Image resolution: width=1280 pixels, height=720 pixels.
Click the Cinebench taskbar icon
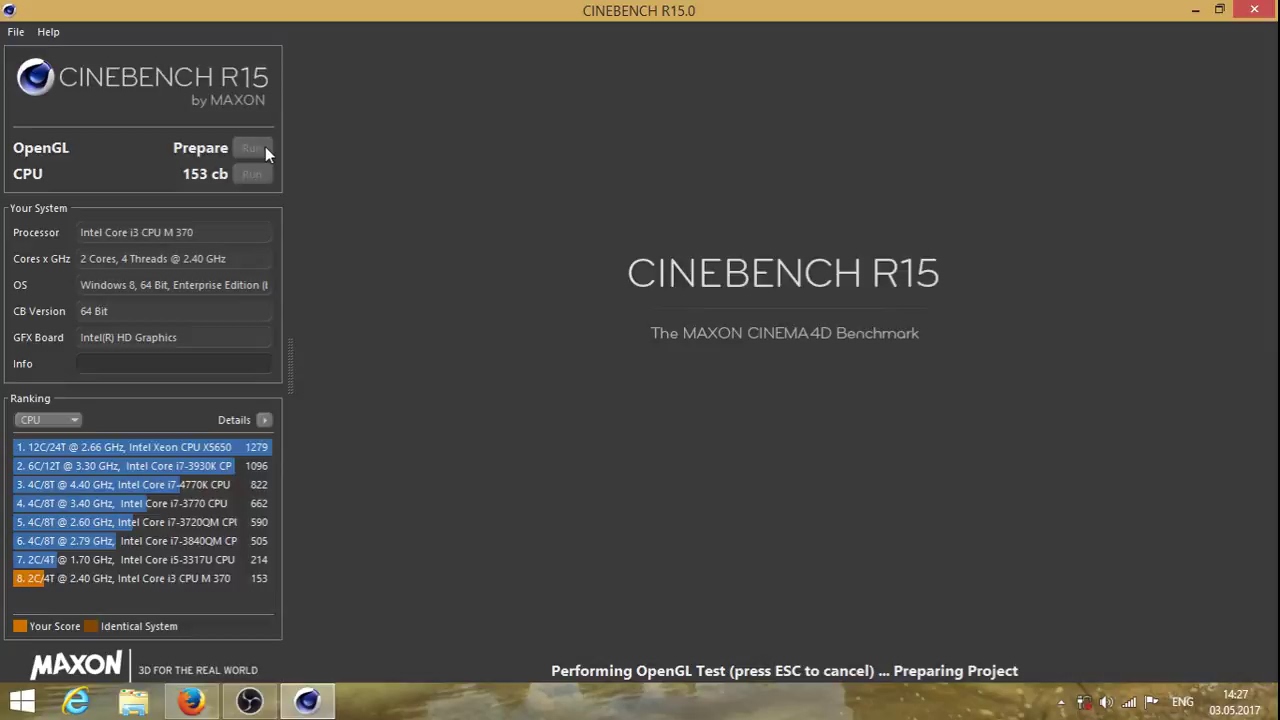click(307, 701)
